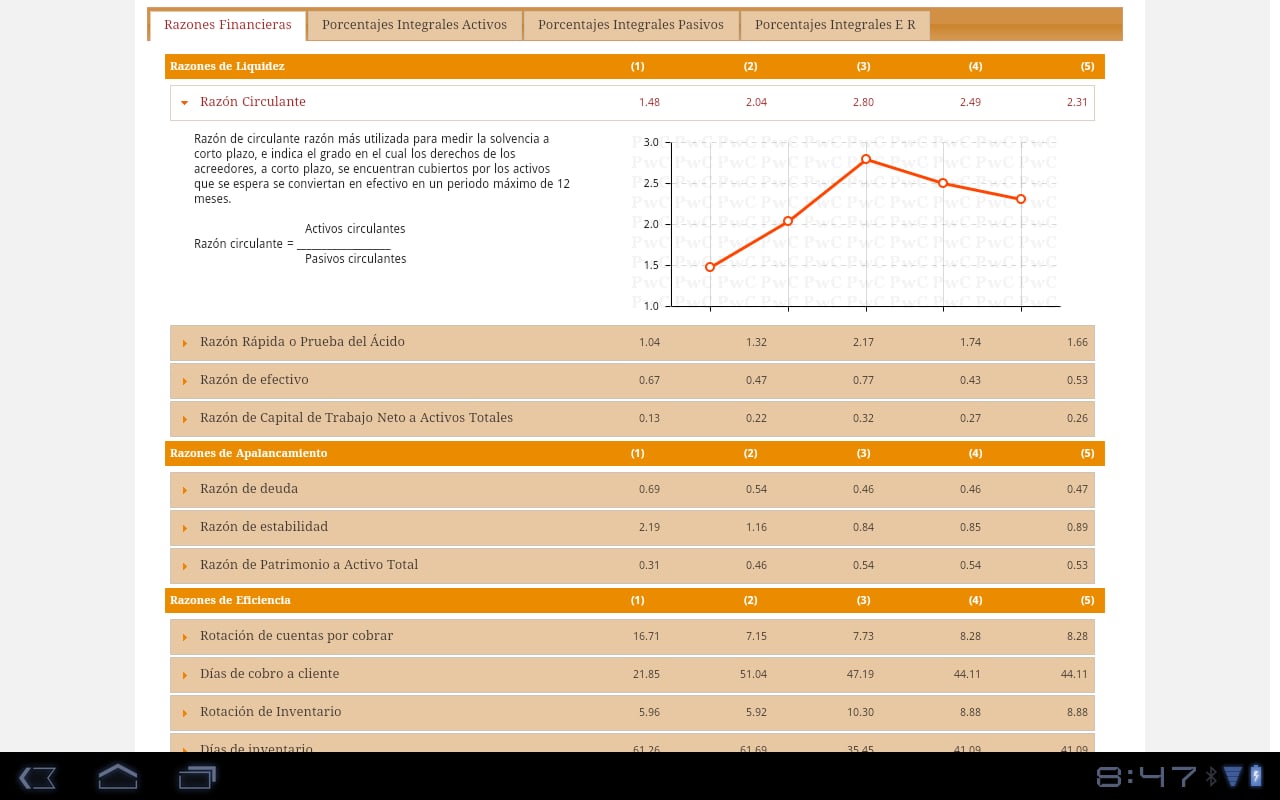Viewport: 1280px width, 800px height.
Task: Open the Razón de estabilidad label
Action: pos(264,527)
